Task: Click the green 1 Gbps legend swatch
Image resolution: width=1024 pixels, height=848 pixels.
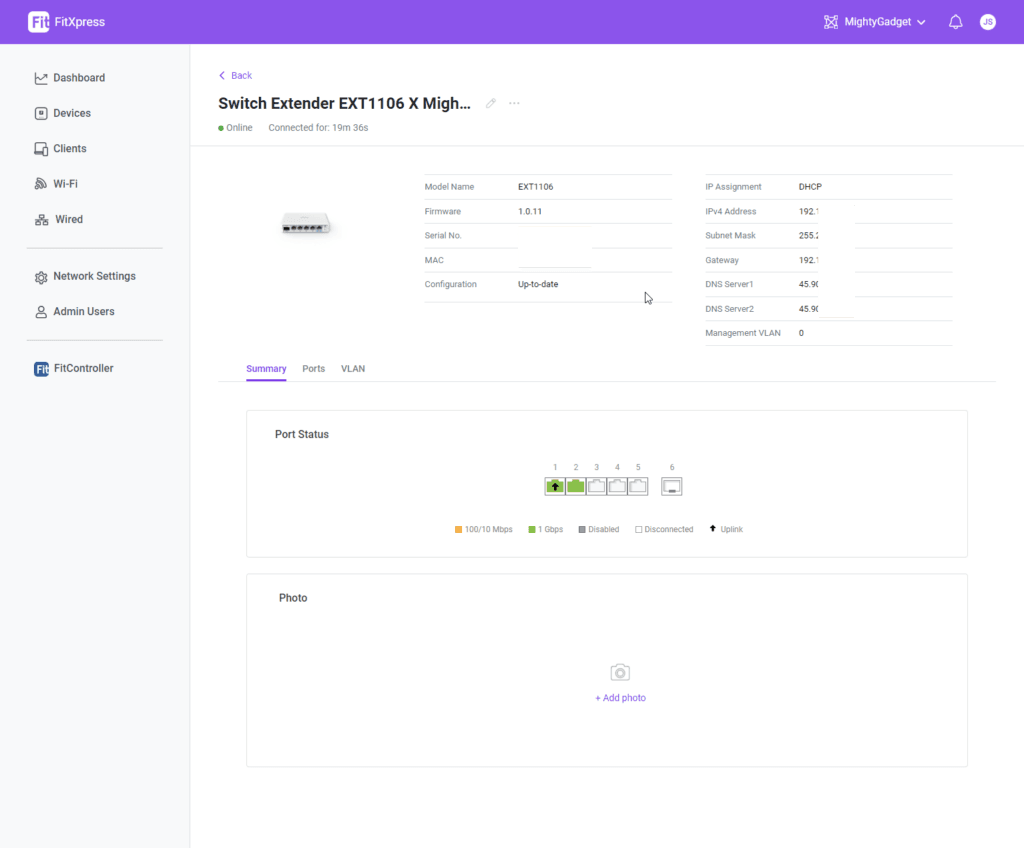Action: (x=532, y=530)
